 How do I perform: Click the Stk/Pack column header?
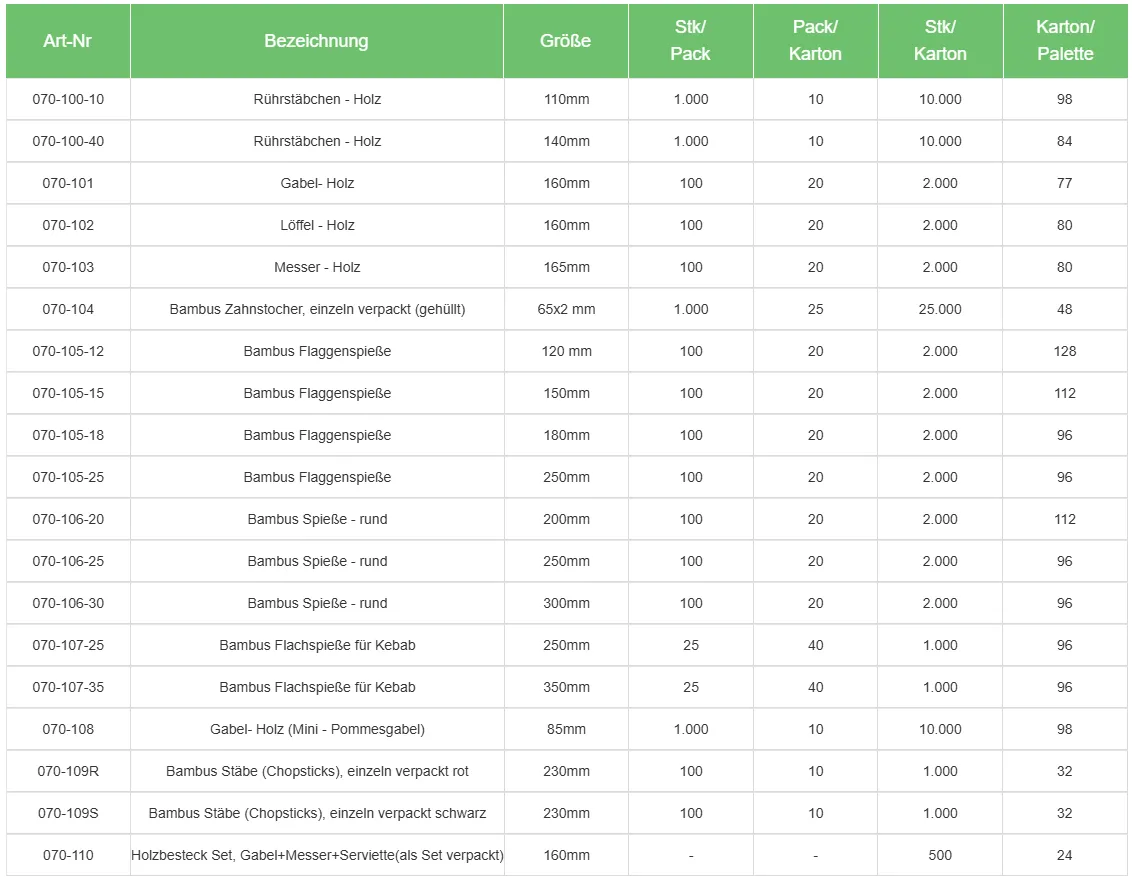[x=690, y=41]
